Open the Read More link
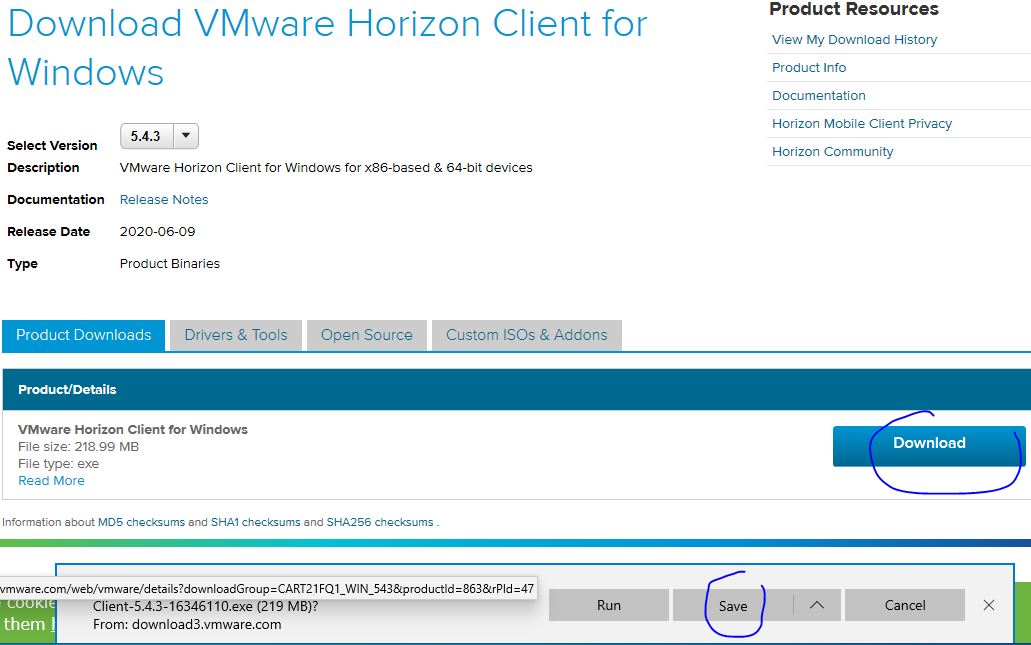The image size is (1031, 645). click(x=51, y=481)
